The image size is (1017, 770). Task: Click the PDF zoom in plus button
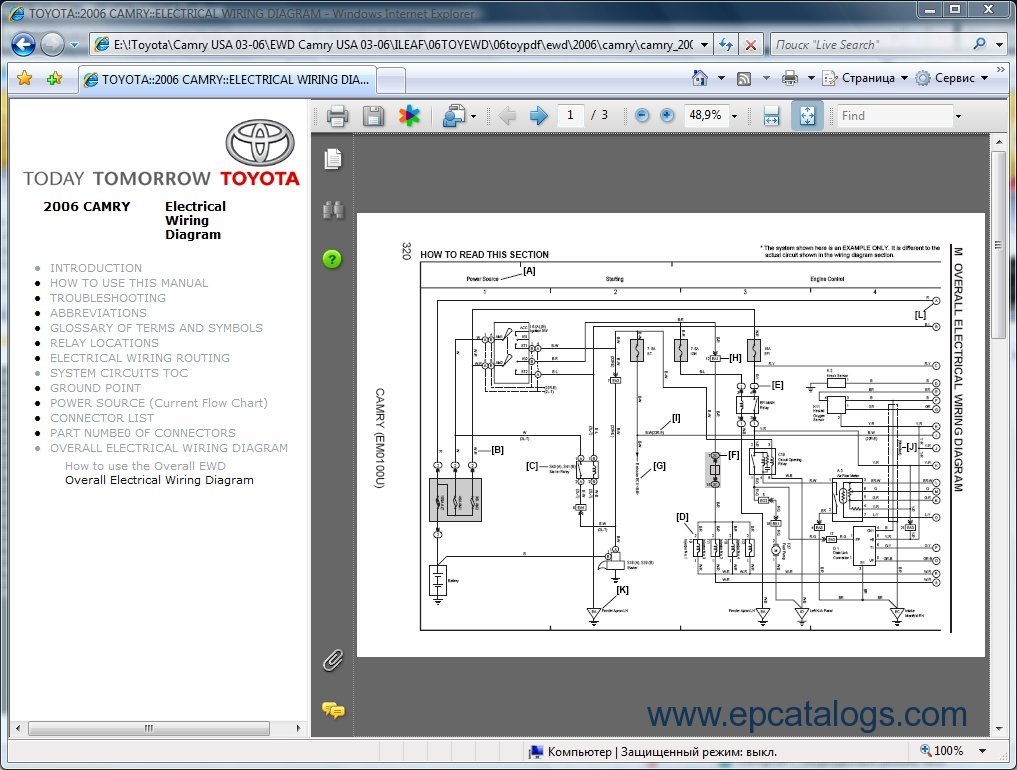667,115
